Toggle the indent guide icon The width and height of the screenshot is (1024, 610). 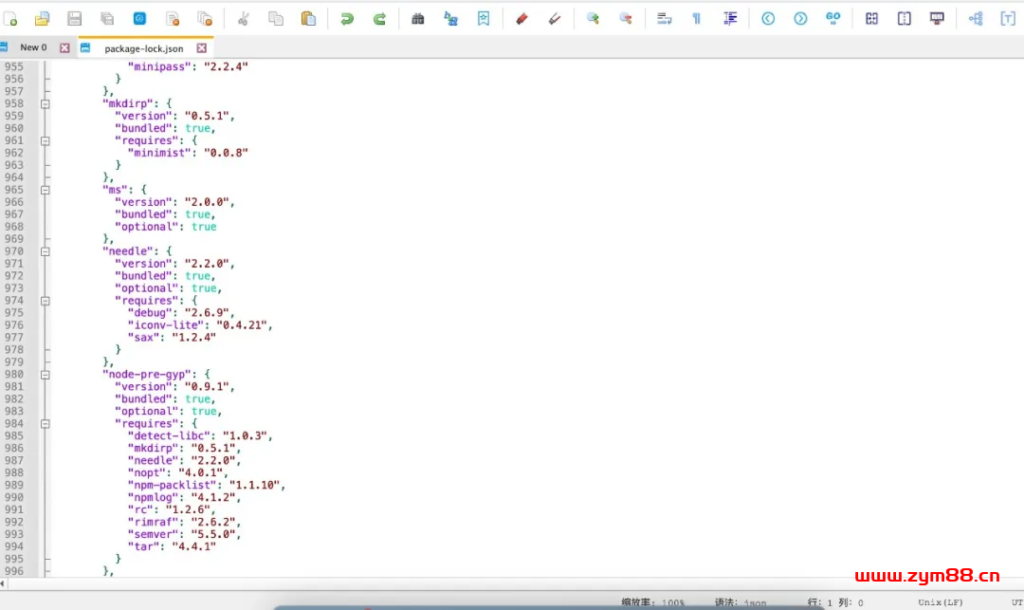click(x=730, y=18)
